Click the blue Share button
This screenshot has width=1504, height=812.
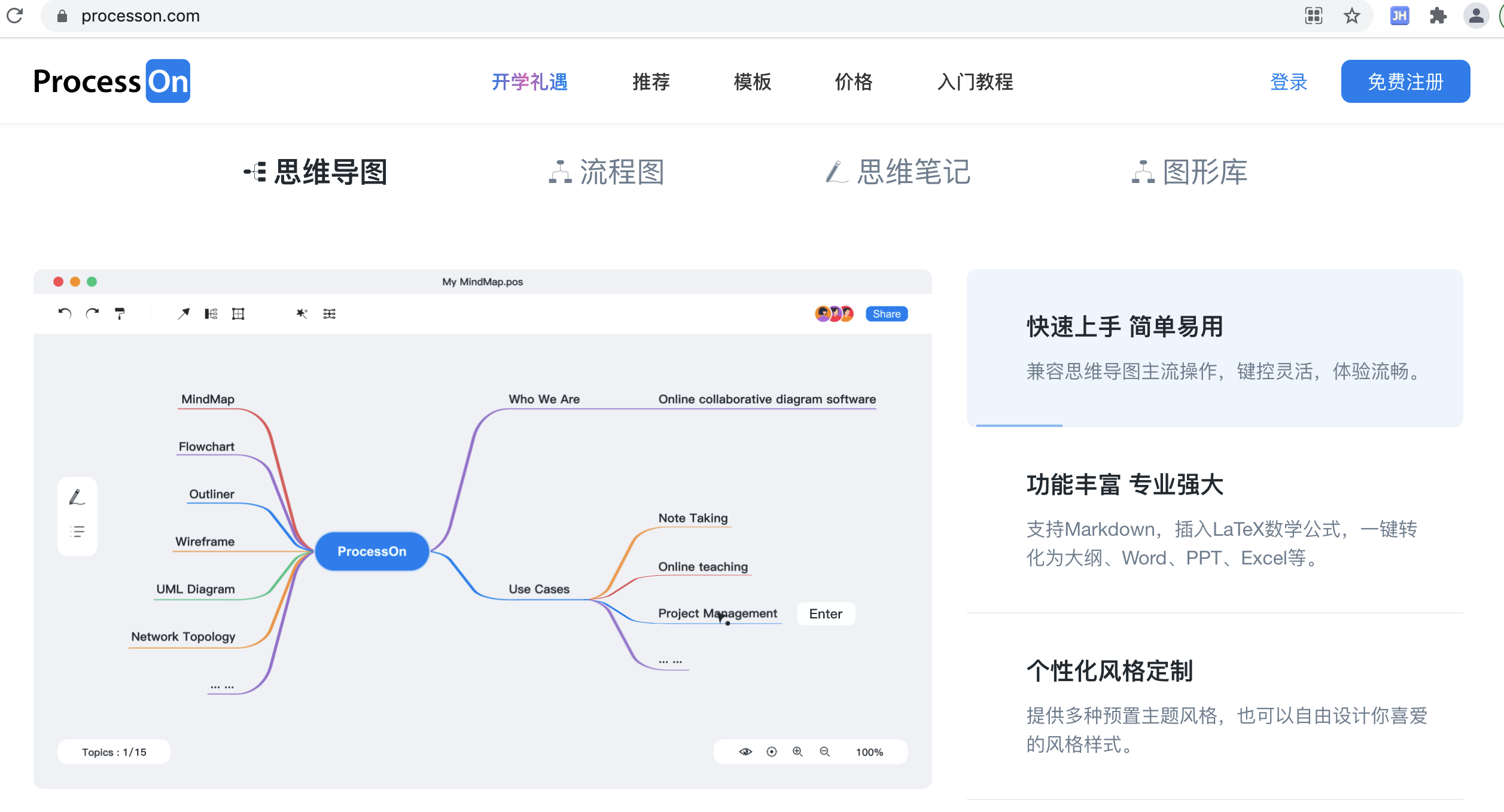(x=887, y=314)
